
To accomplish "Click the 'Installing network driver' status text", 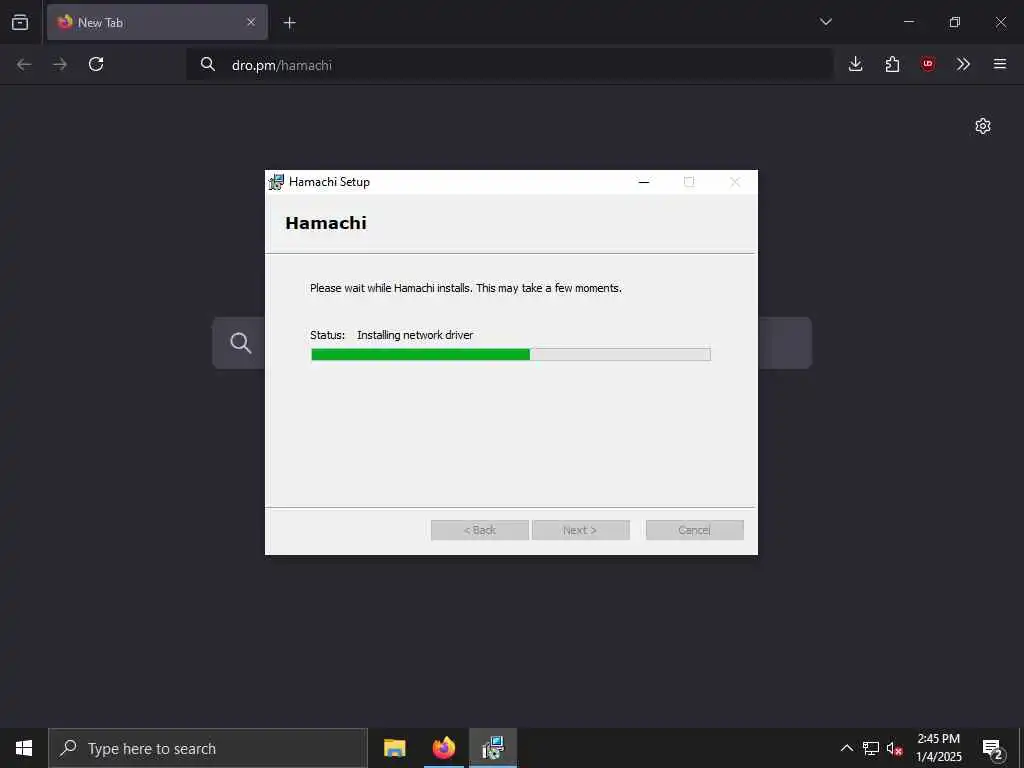I will [415, 335].
